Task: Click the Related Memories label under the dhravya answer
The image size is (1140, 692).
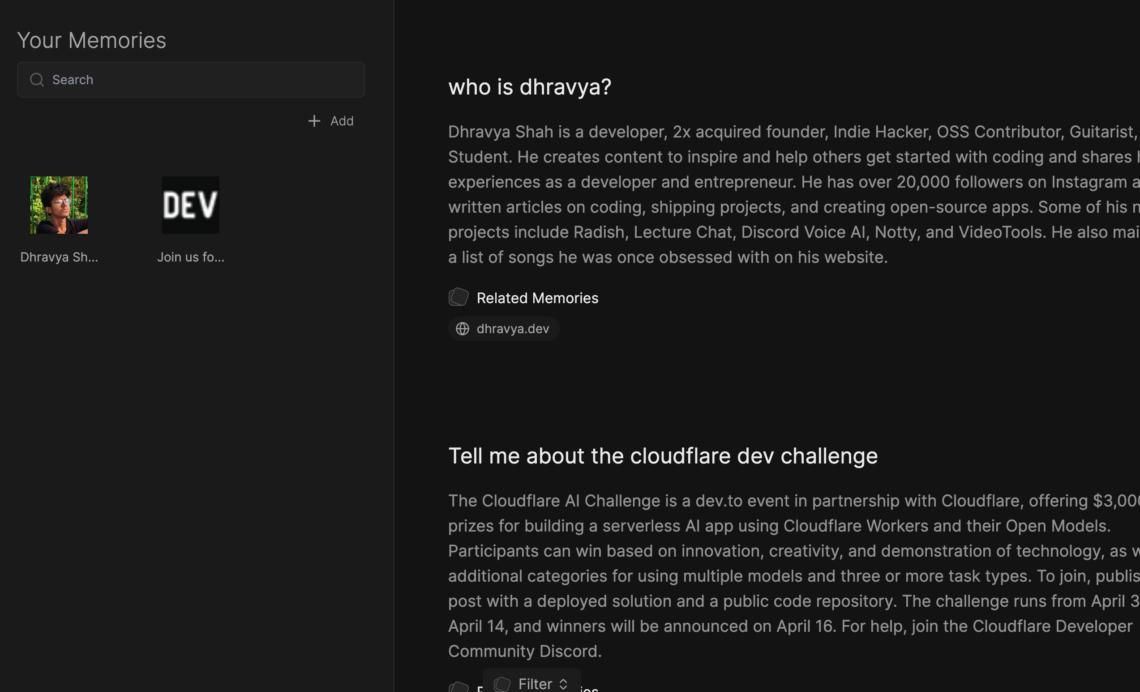Action: tap(537, 298)
